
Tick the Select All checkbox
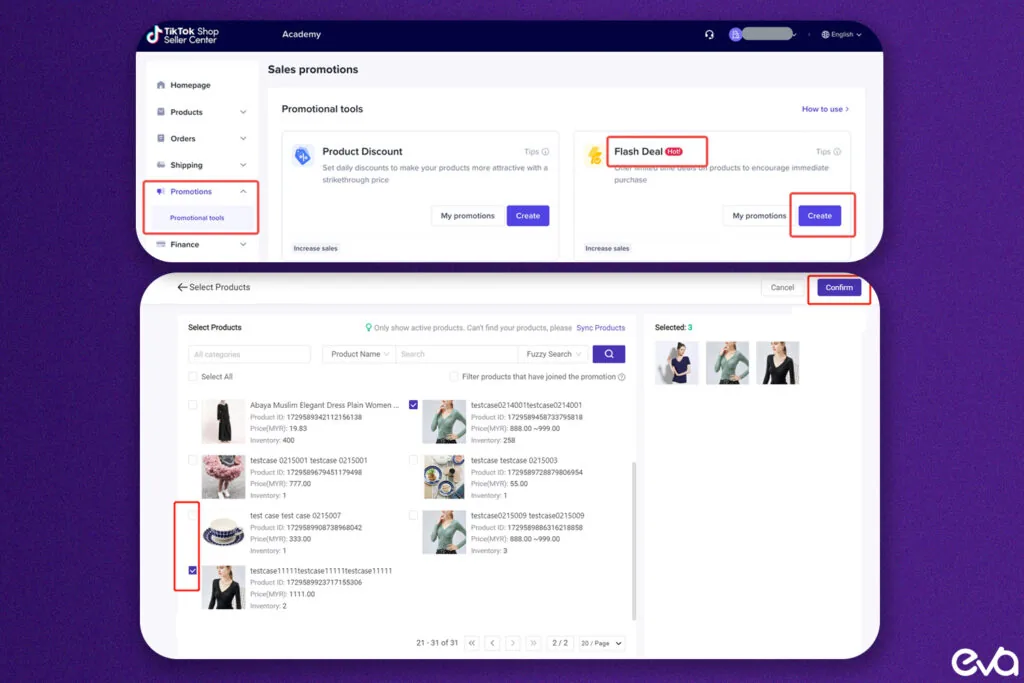point(193,377)
